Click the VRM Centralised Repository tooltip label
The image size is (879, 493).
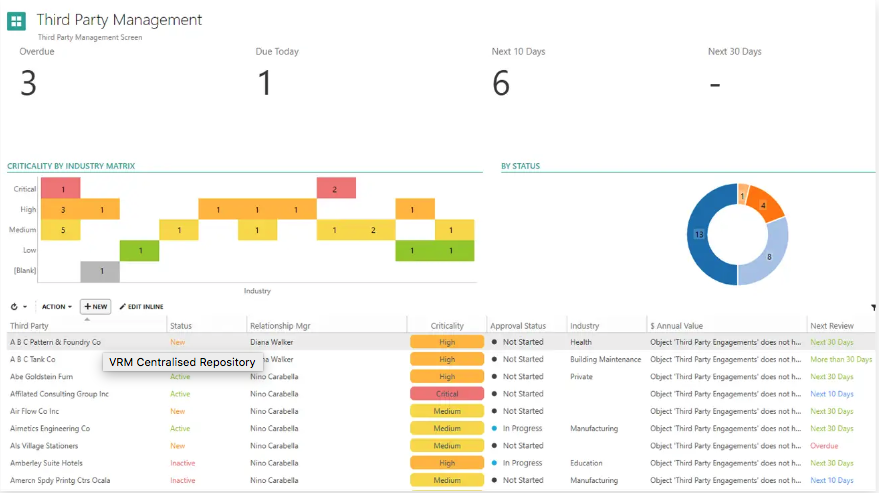pyautogui.click(x=182, y=362)
